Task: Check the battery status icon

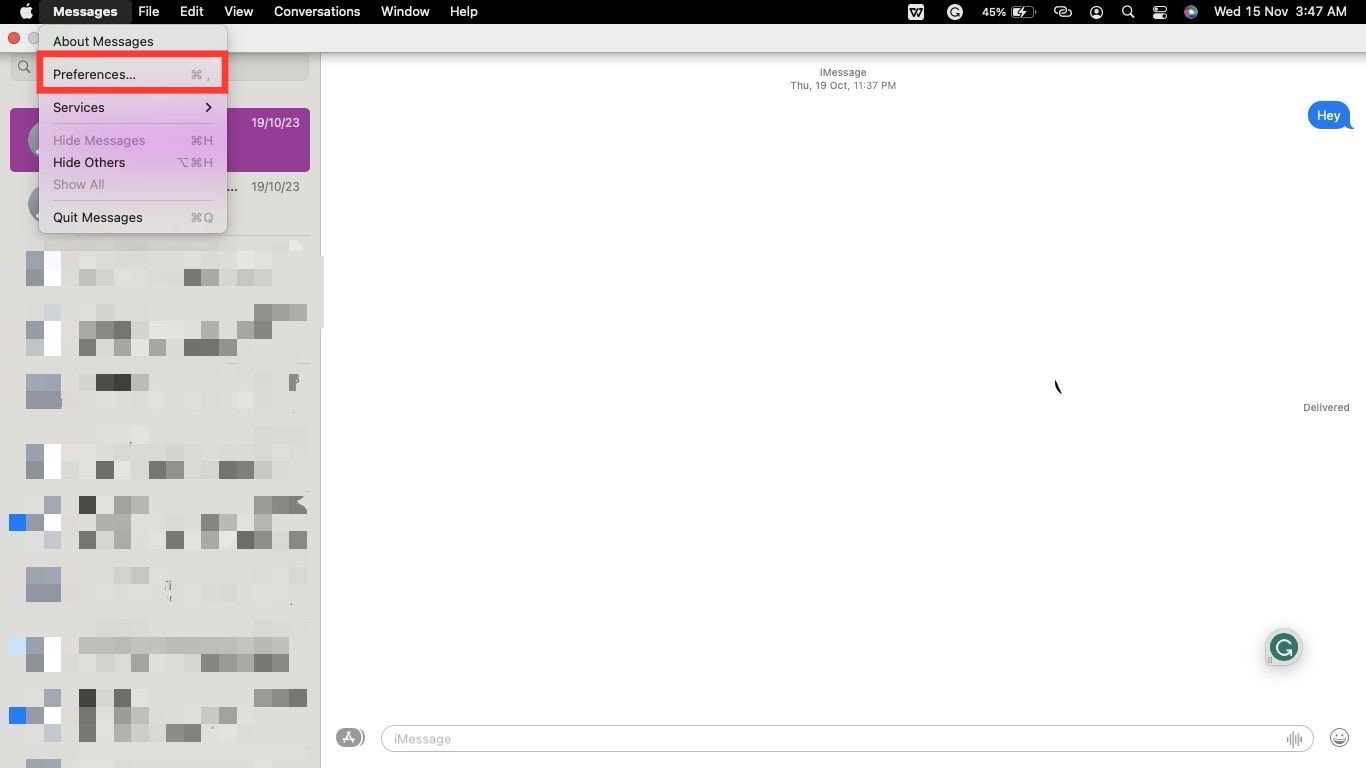Action: click(x=1024, y=12)
